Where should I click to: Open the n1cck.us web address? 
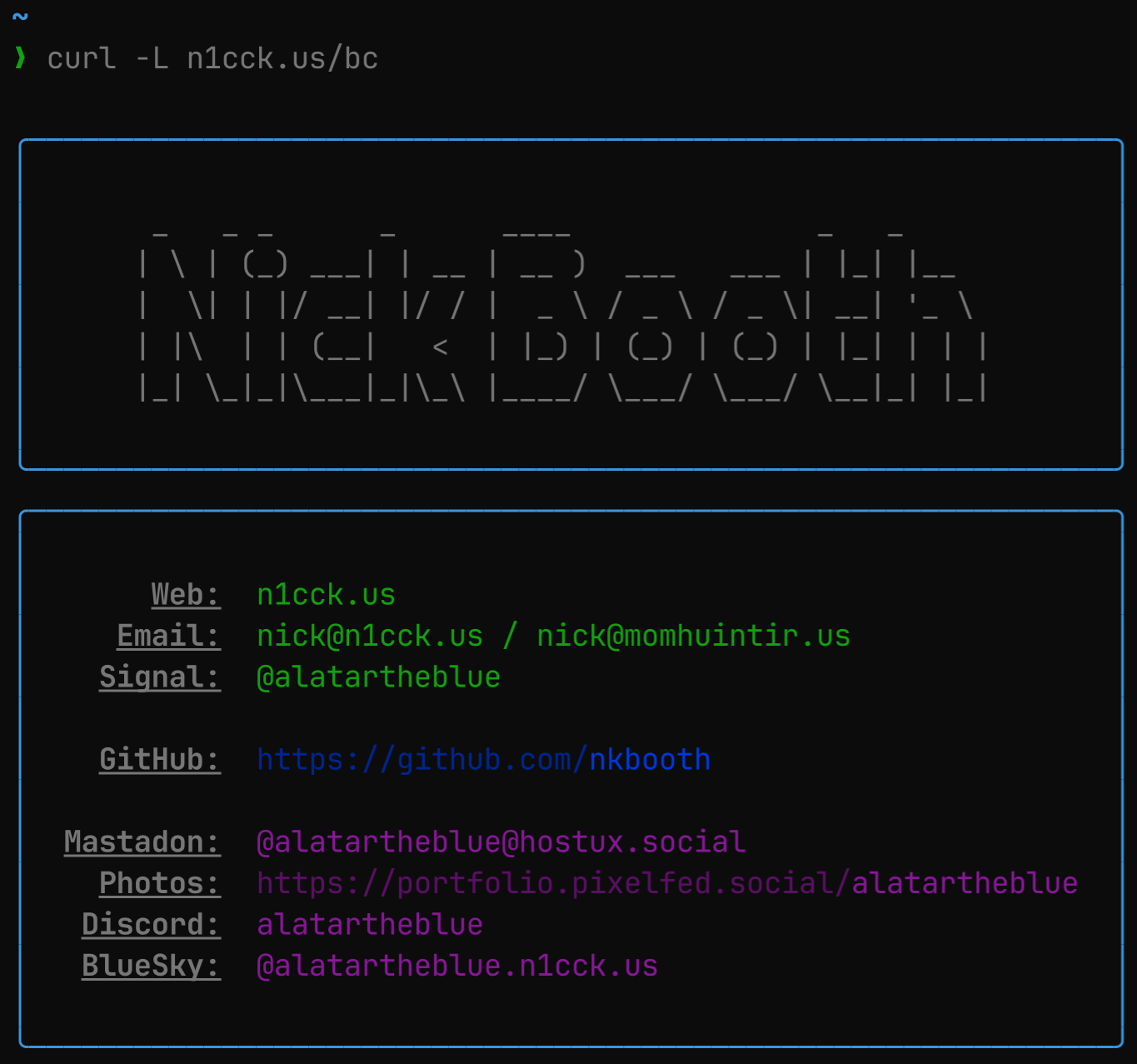pyautogui.click(x=327, y=595)
